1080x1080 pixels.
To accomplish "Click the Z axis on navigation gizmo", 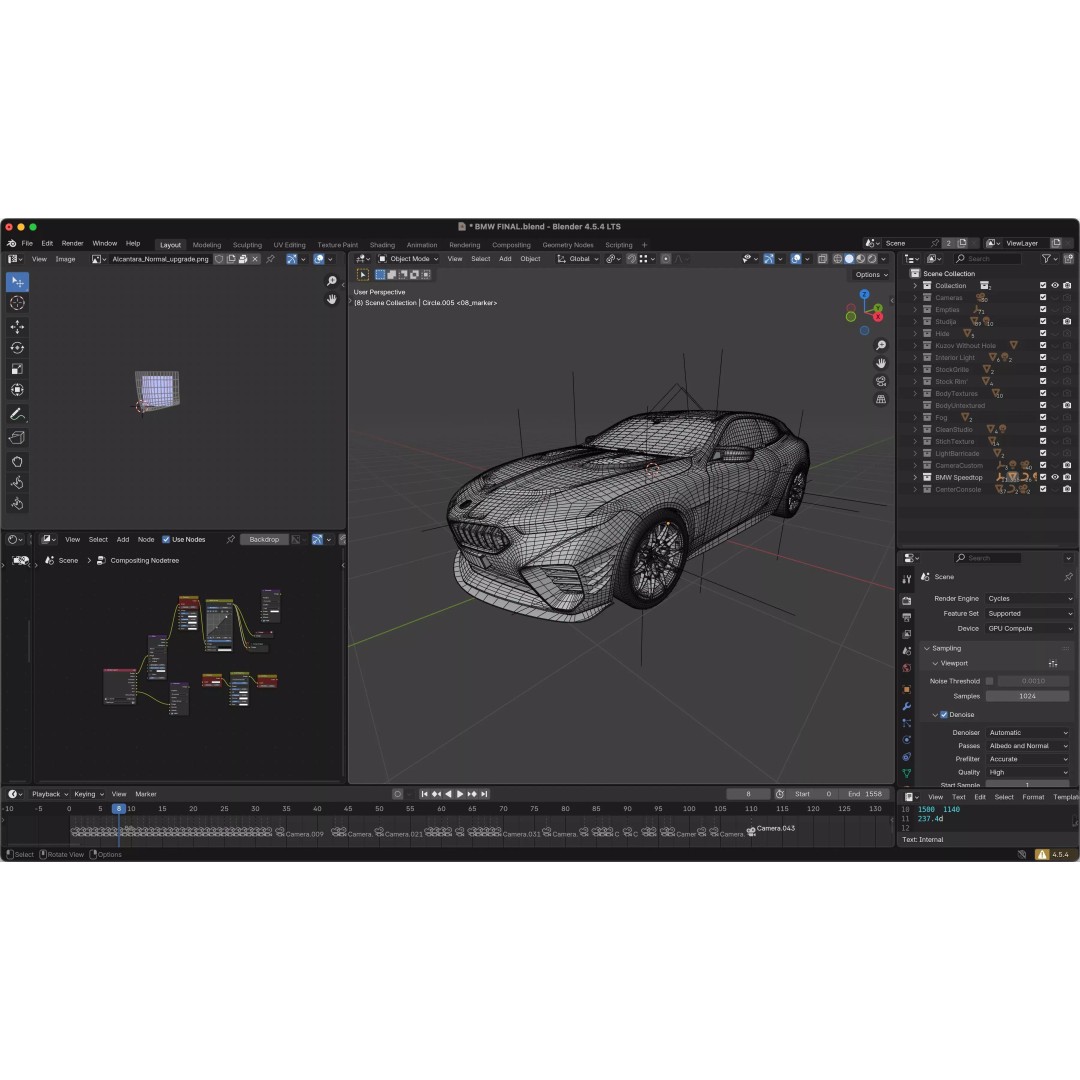I will [x=864, y=295].
